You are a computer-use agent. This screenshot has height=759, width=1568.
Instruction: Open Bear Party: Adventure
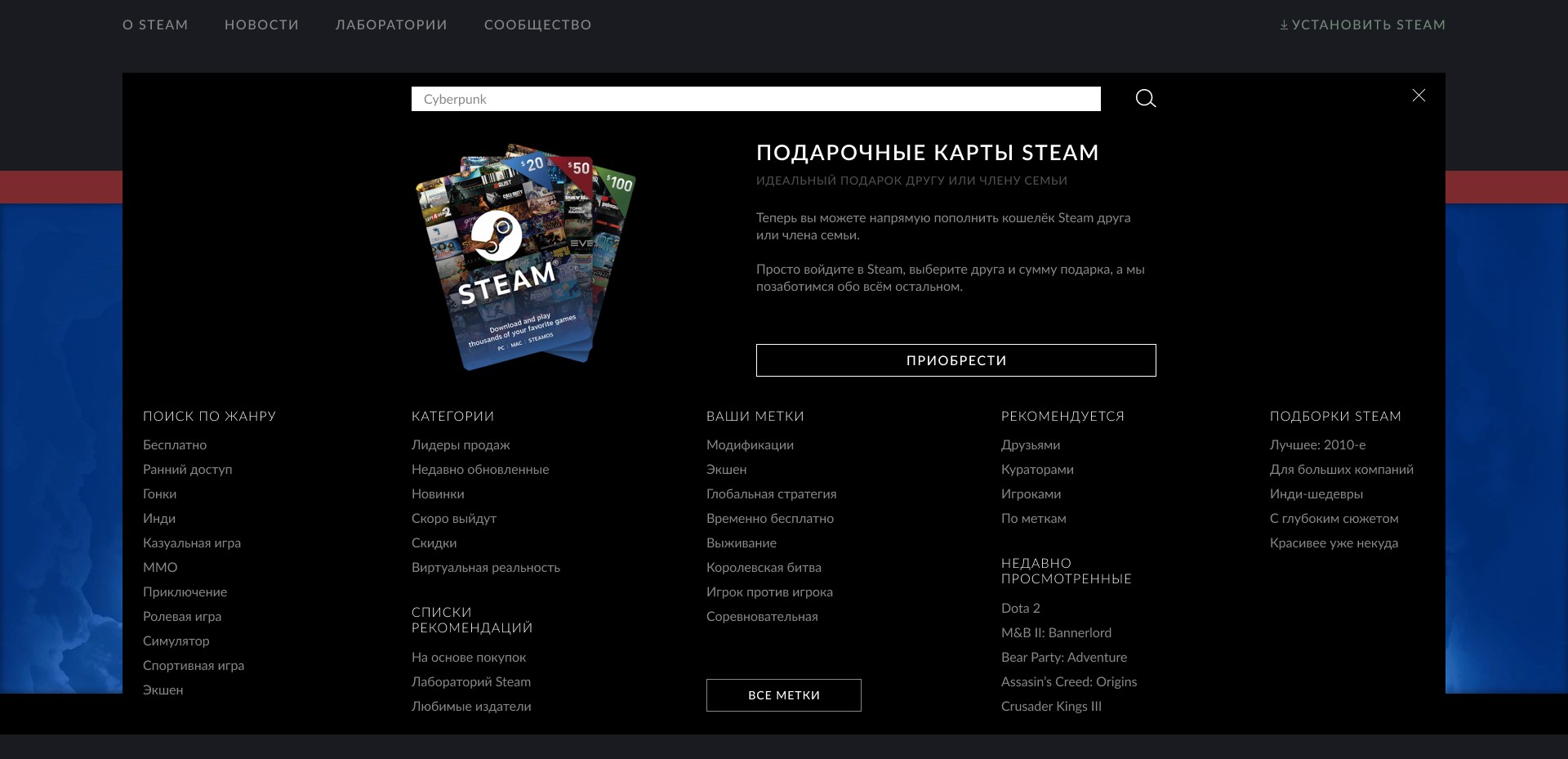click(1064, 658)
